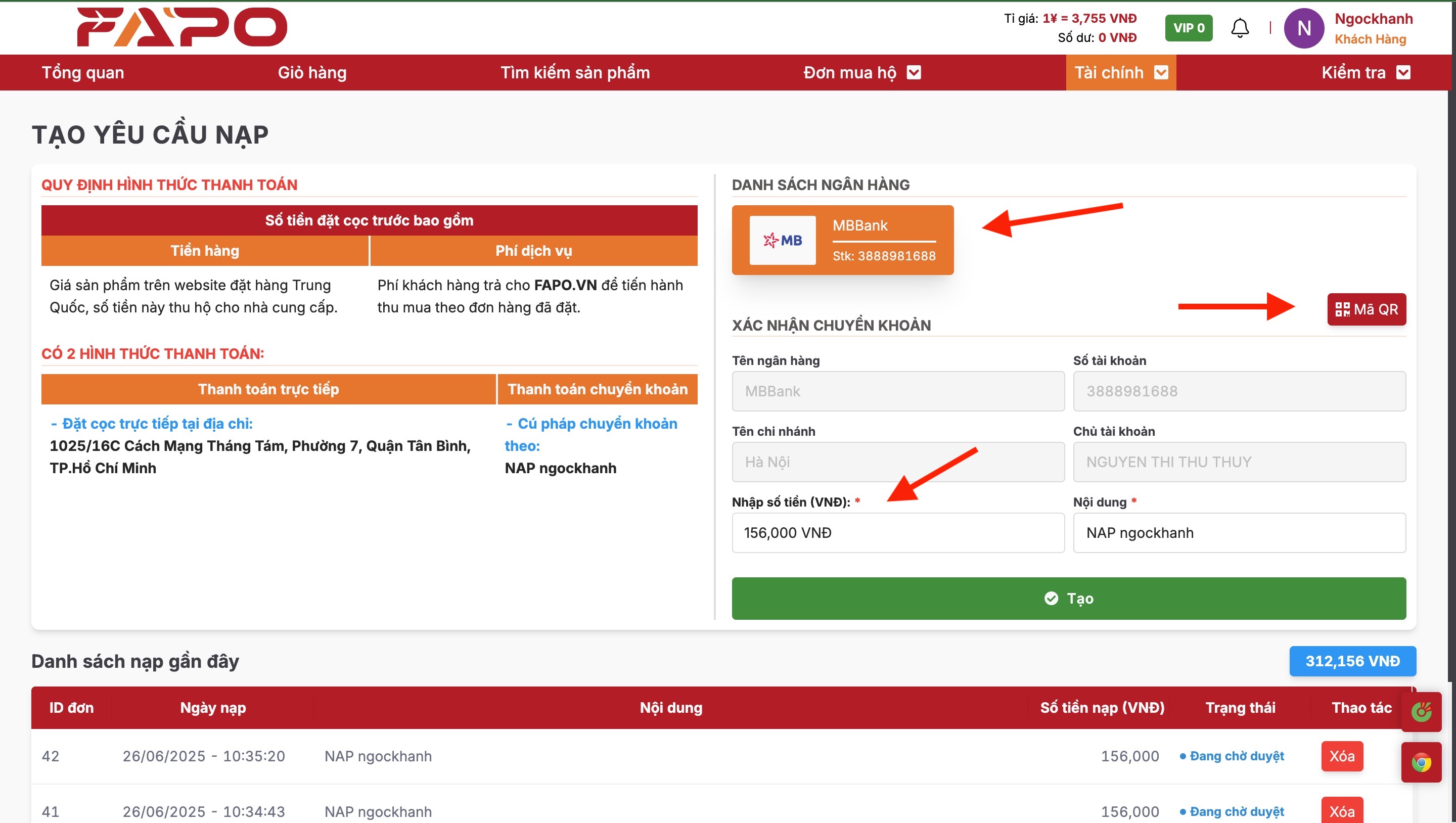Click the Thanh toán trực tiếp header
1456x823 pixels.
click(268, 389)
